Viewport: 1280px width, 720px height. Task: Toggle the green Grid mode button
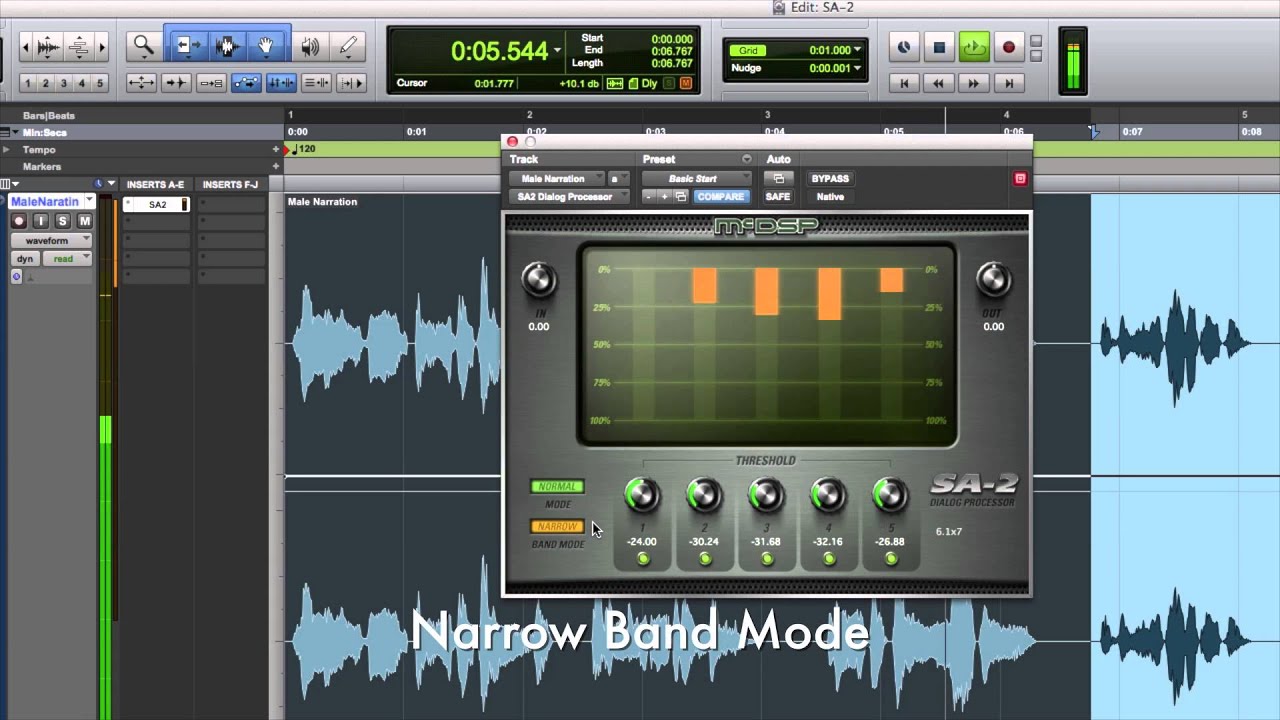pyautogui.click(x=748, y=50)
